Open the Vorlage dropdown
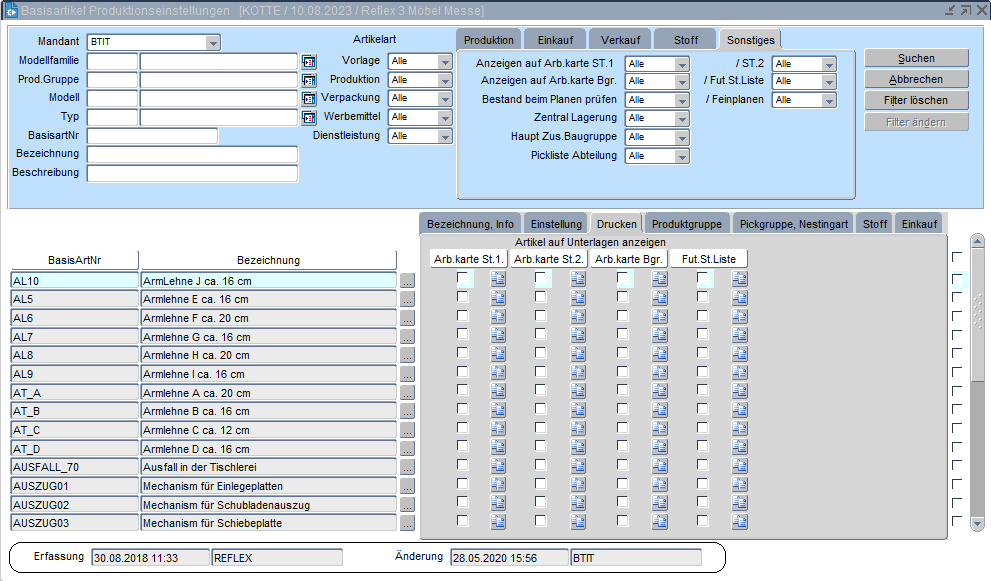Image resolution: width=991 pixels, height=581 pixels. point(446,61)
